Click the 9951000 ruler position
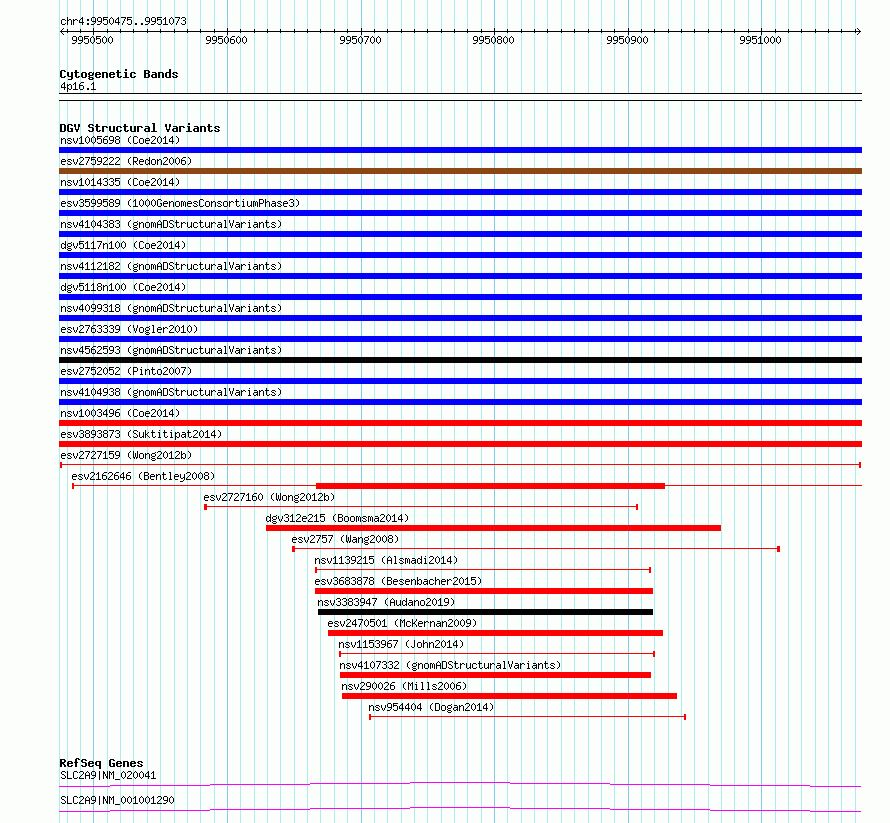Image resolution: width=890 pixels, height=823 pixels. pos(760,40)
